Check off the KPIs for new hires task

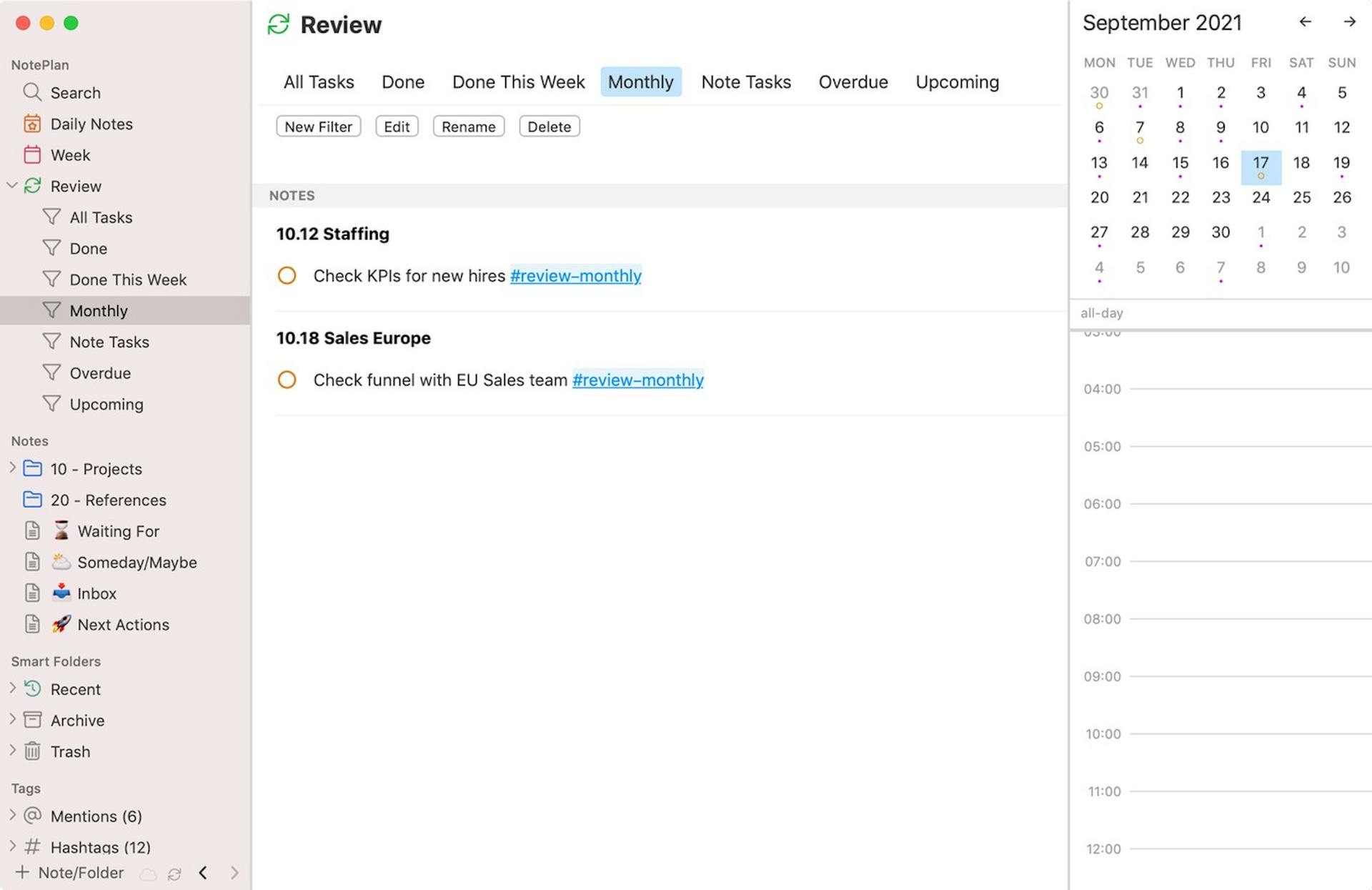[x=287, y=275]
